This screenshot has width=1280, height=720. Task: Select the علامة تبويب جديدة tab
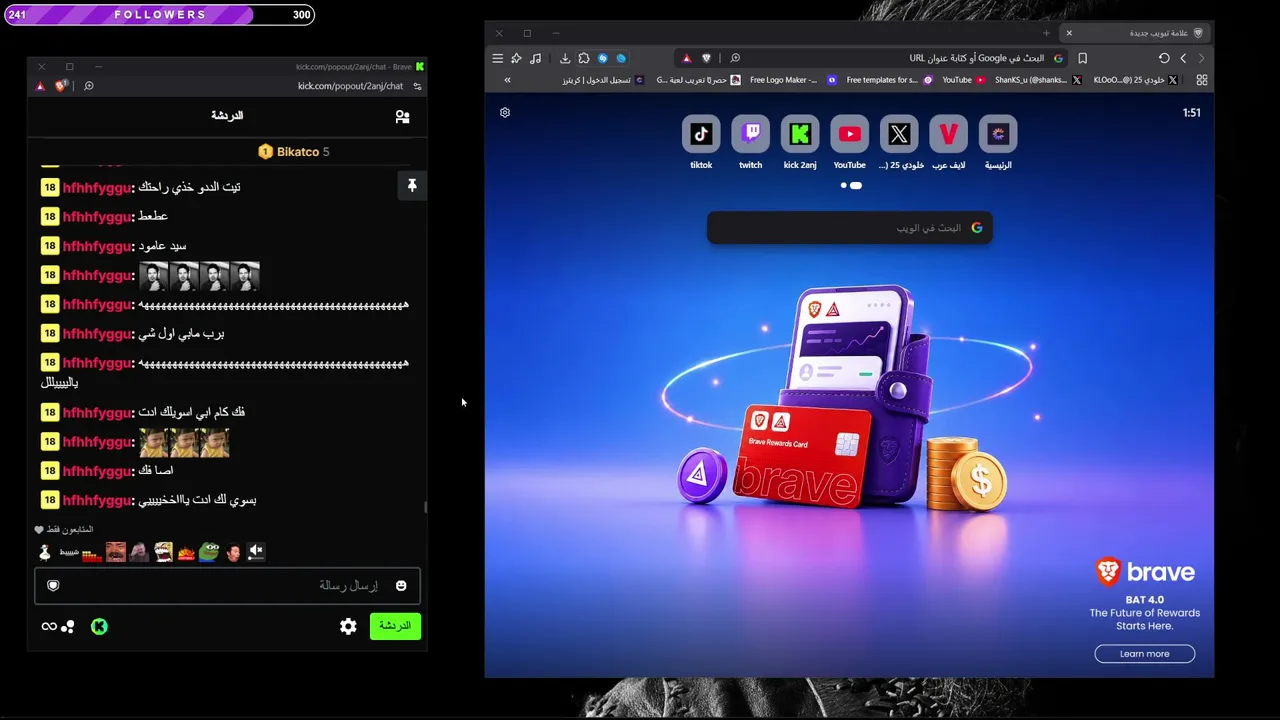1136,33
